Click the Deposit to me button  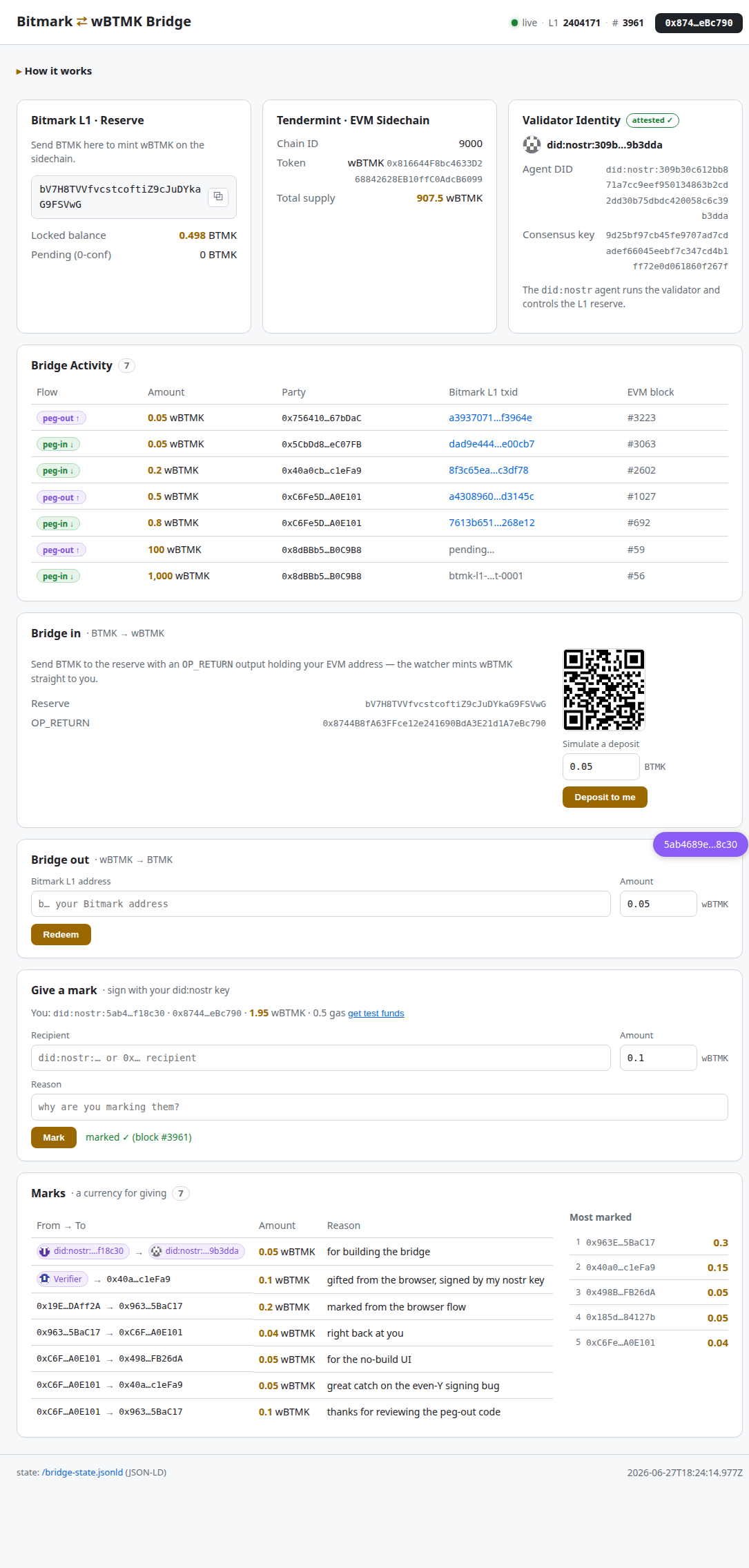pyautogui.click(x=605, y=797)
